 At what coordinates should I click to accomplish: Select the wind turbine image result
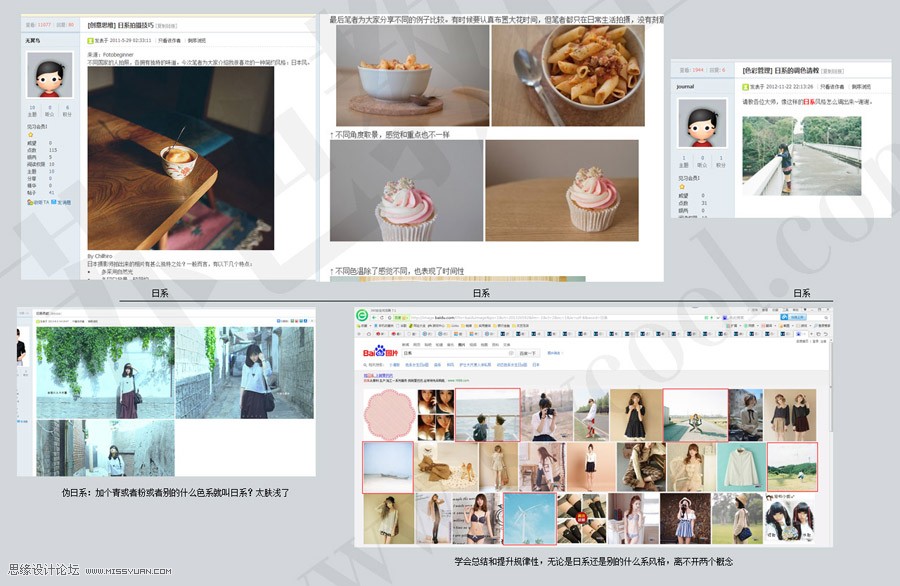click(528, 518)
